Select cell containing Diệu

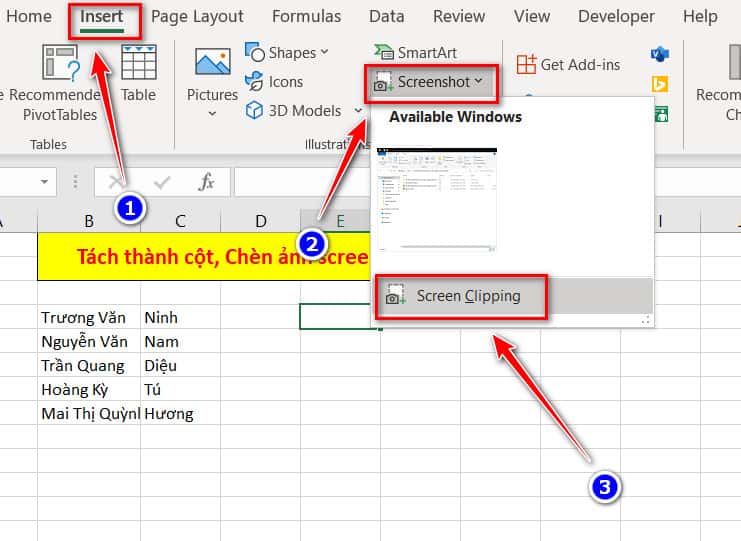point(181,365)
